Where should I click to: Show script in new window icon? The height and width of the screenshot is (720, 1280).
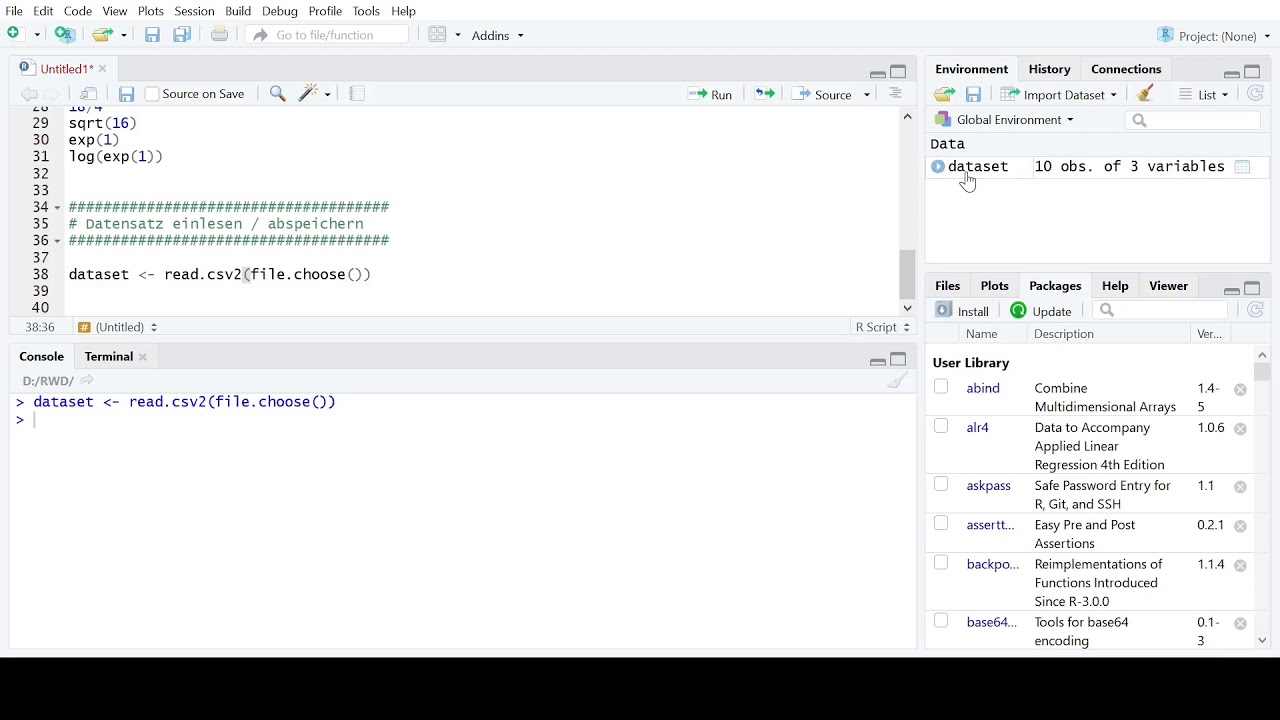(x=89, y=94)
